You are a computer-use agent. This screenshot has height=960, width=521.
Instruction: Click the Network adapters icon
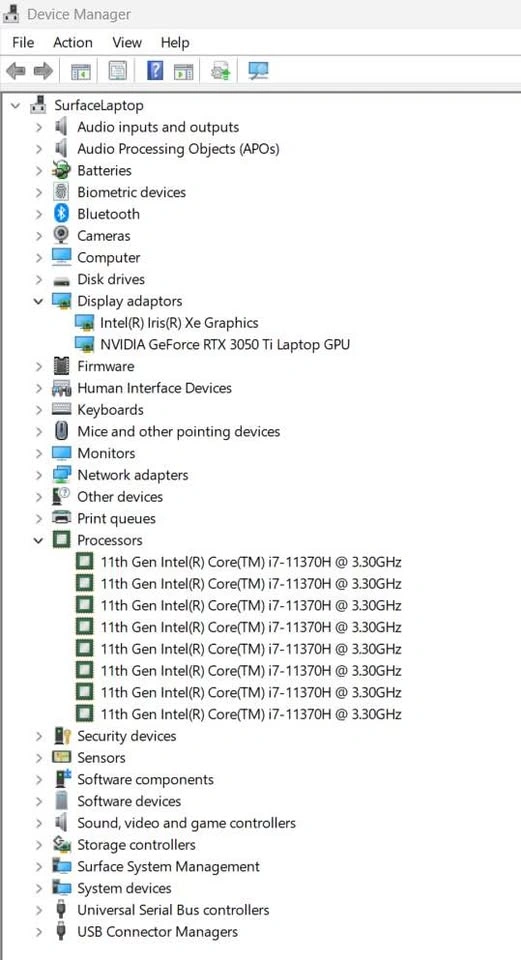pos(61,474)
